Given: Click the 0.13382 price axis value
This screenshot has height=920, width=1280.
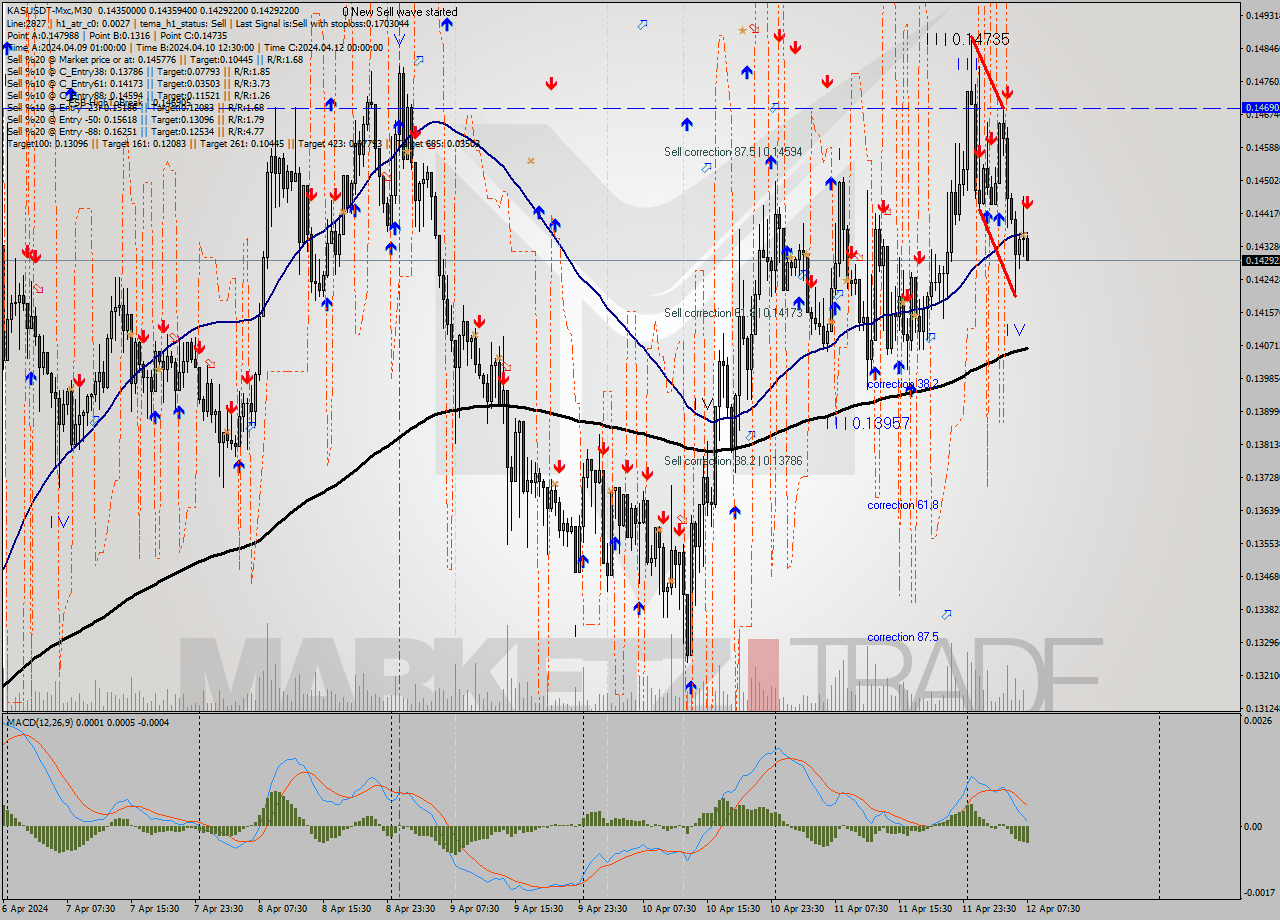Looking at the screenshot, I should point(1262,609).
